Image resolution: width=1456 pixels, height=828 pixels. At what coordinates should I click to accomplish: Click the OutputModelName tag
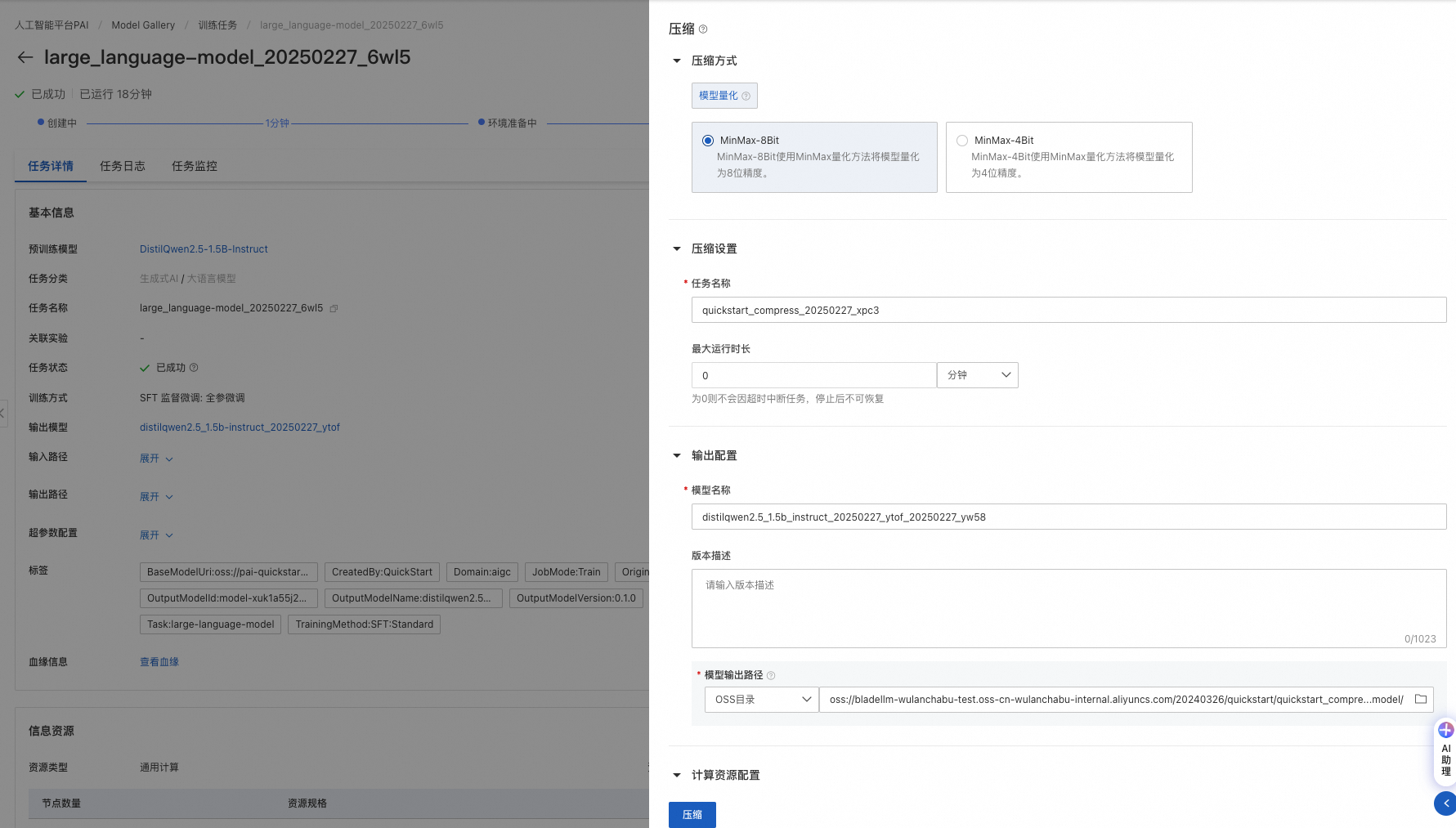[x=413, y=598]
